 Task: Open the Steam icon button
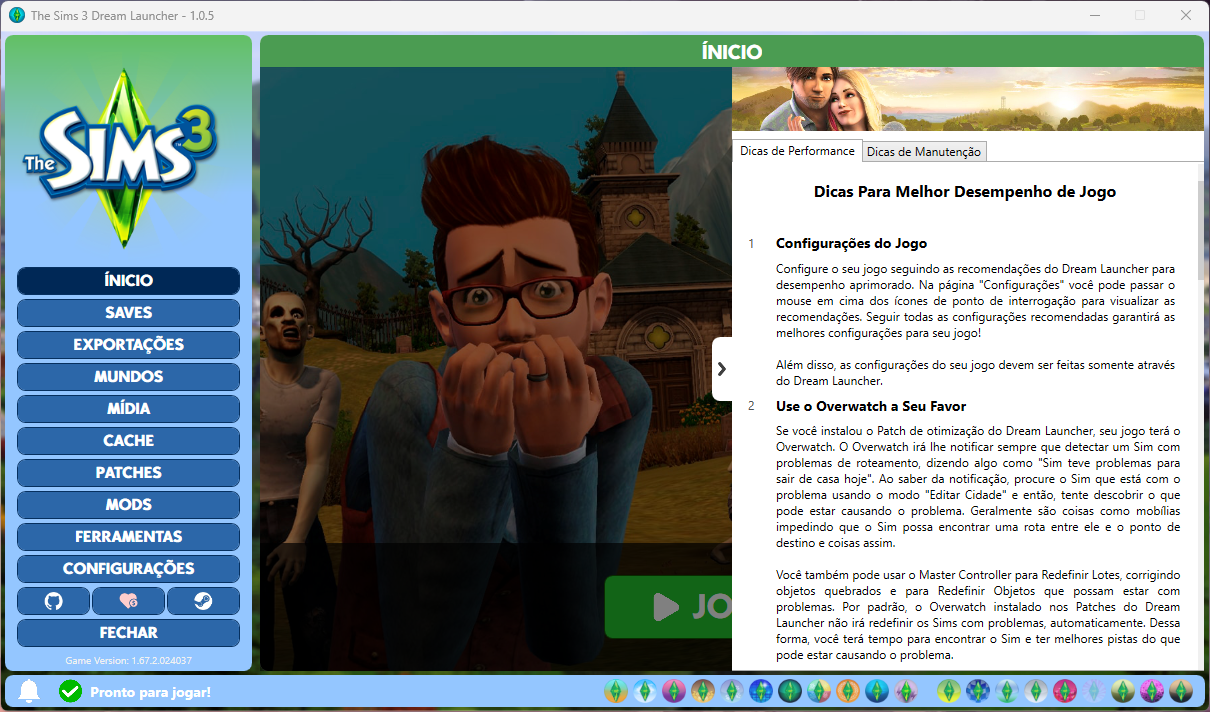click(x=203, y=601)
